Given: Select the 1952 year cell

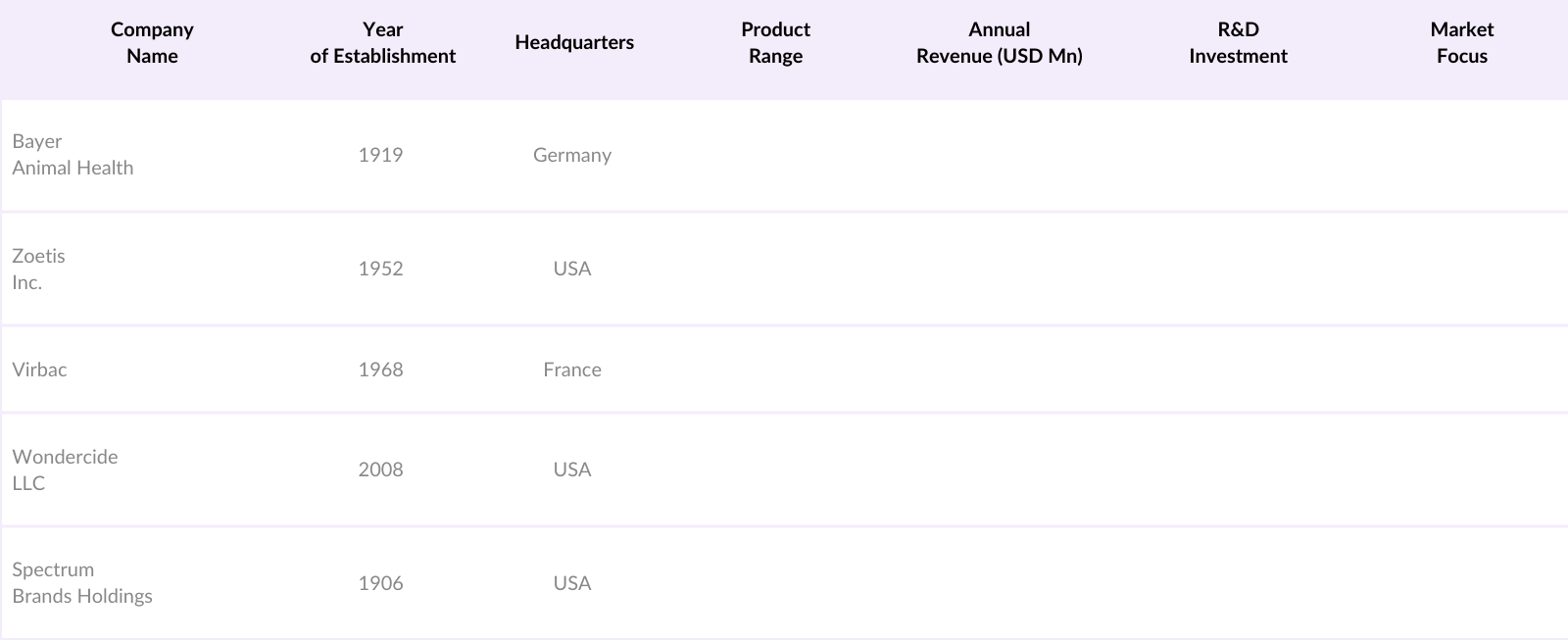Looking at the screenshot, I should pos(380,269).
